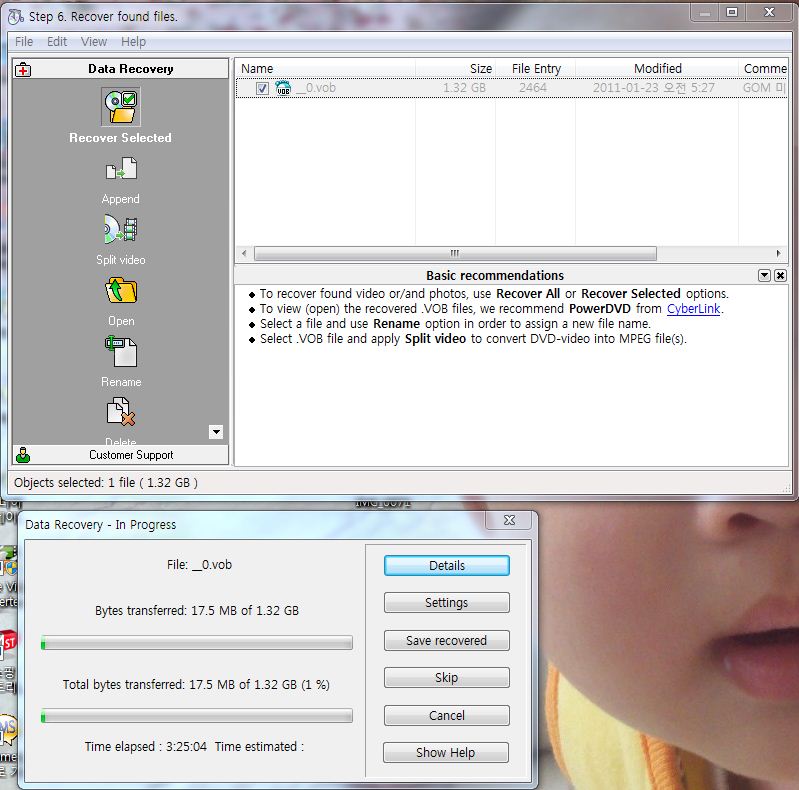The height and width of the screenshot is (790, 799).
Task: Click the Rename file icon
Action: (121, 352)
